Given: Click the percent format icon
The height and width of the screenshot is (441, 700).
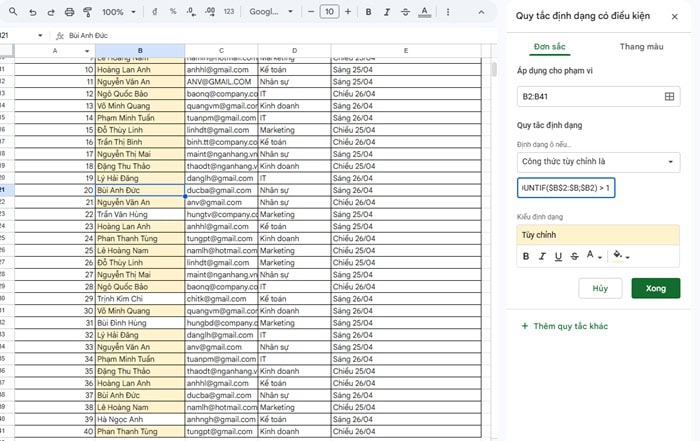Looking at the screenshot, I should (x=173, y=12).
